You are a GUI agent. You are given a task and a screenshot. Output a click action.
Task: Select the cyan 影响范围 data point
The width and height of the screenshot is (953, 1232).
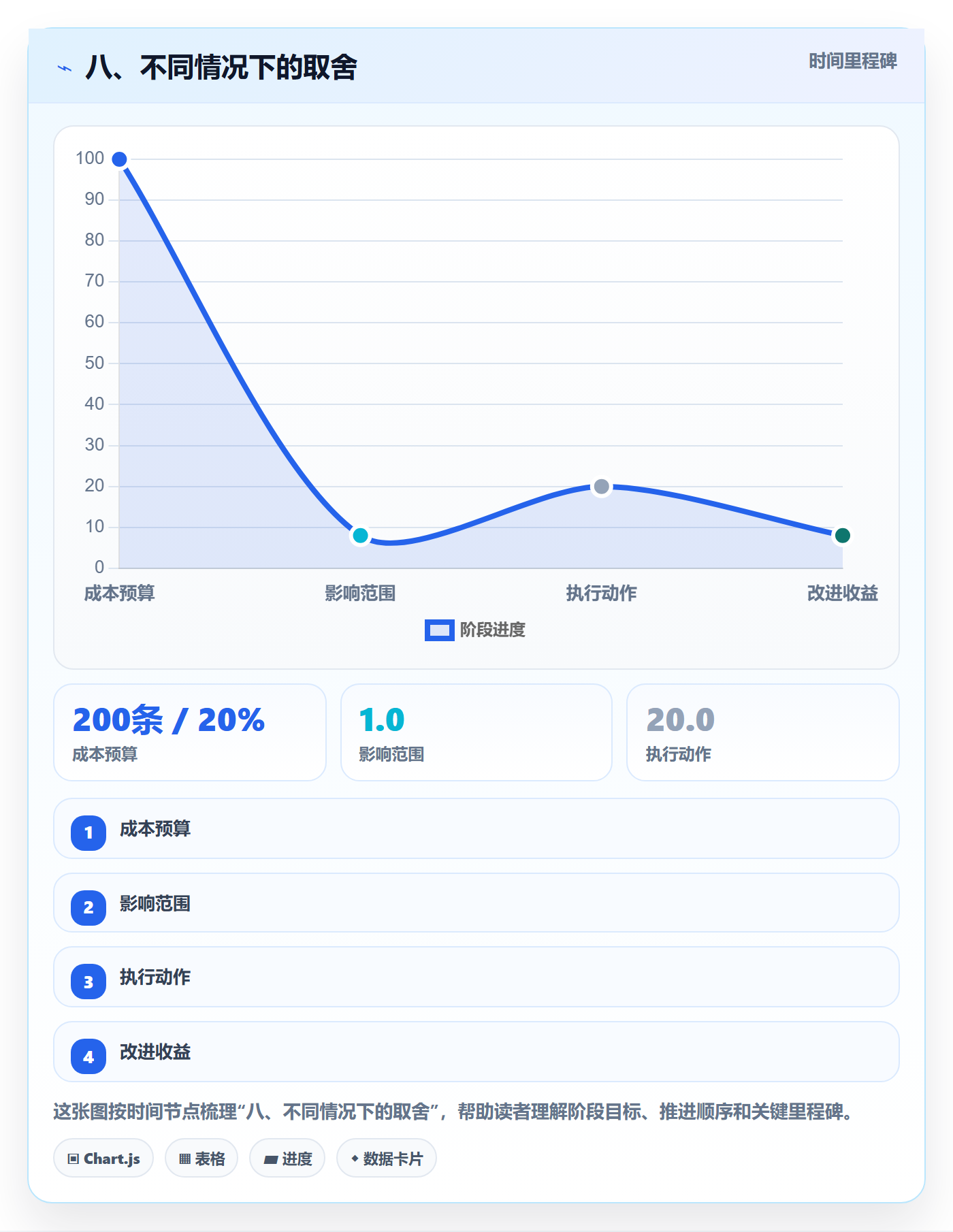[x=360, y=536]
